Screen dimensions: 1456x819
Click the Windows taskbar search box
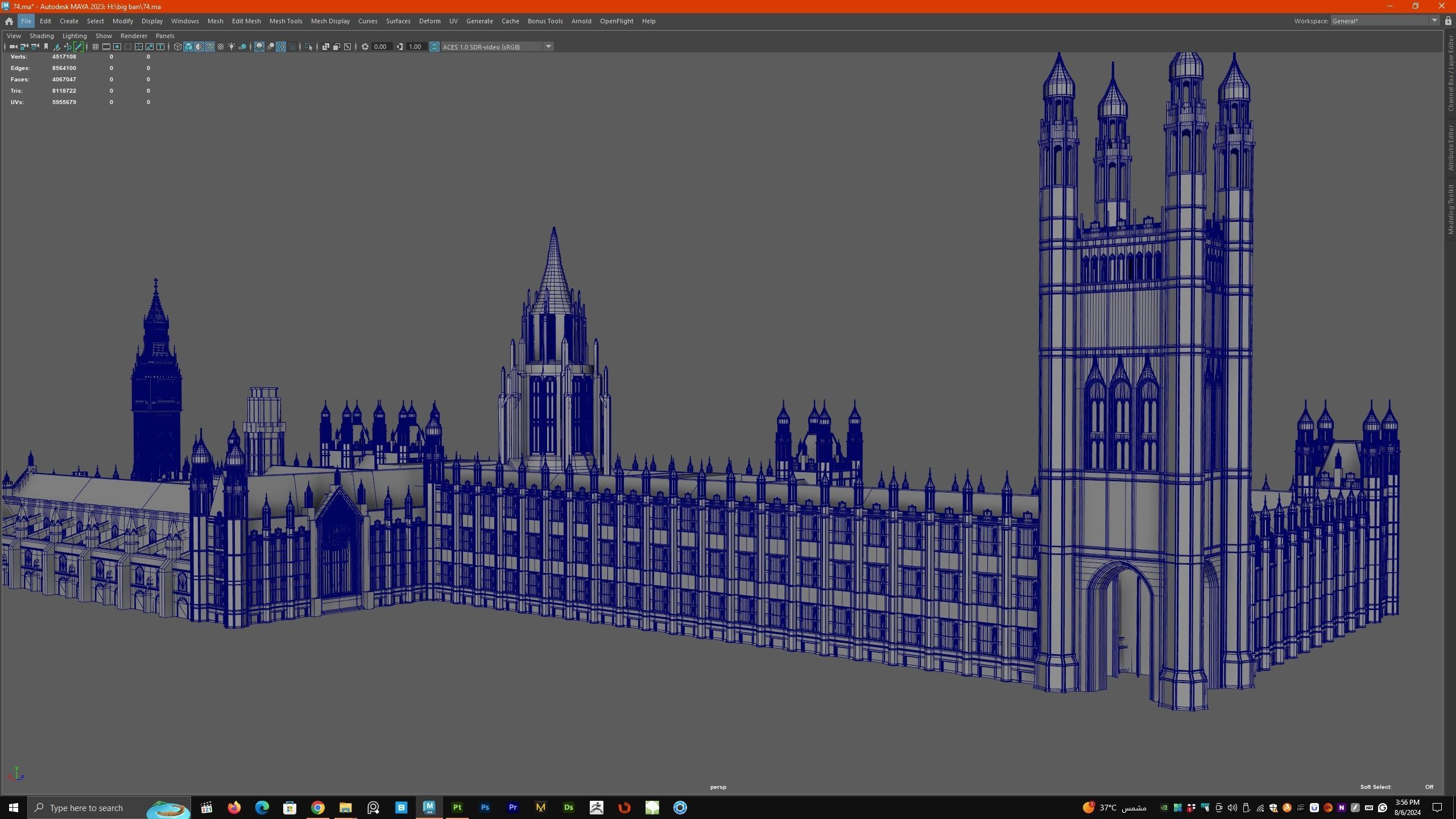pyautogui.click(x=109, y=808)
